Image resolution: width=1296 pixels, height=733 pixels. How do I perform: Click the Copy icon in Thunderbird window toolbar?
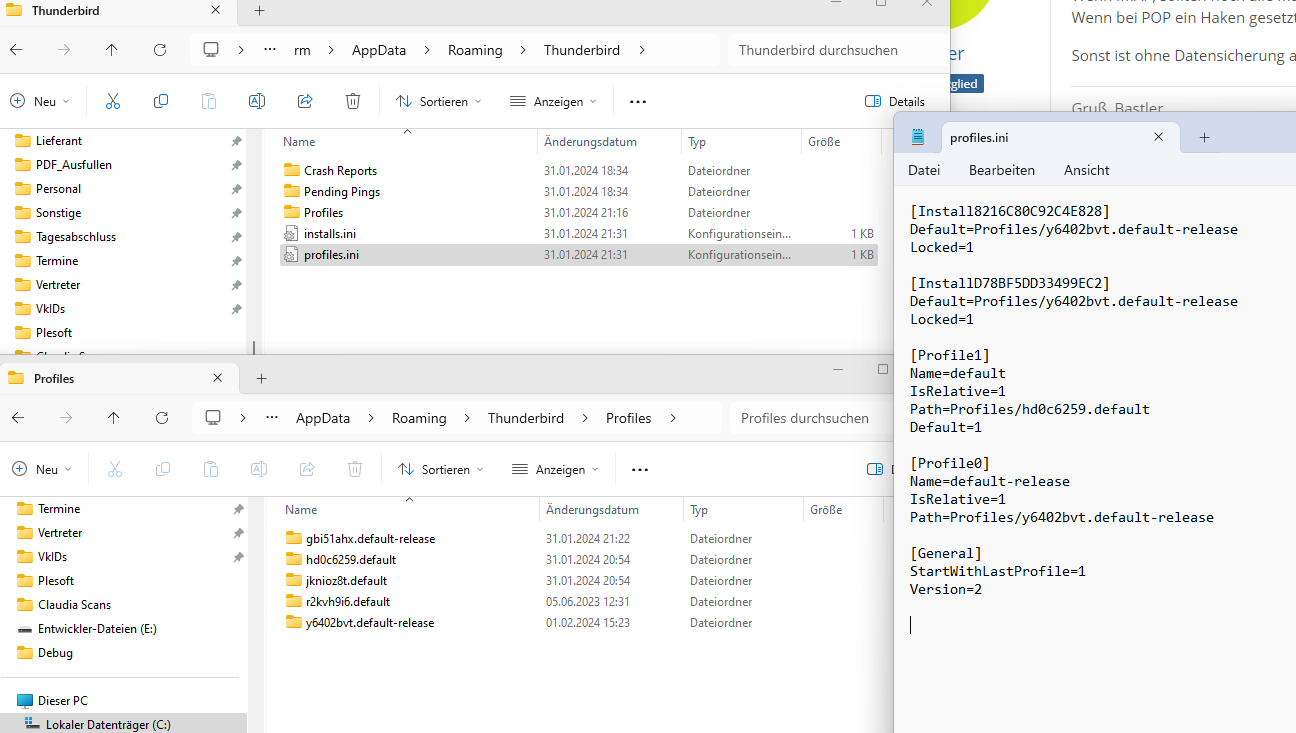[x=161, y=101]
